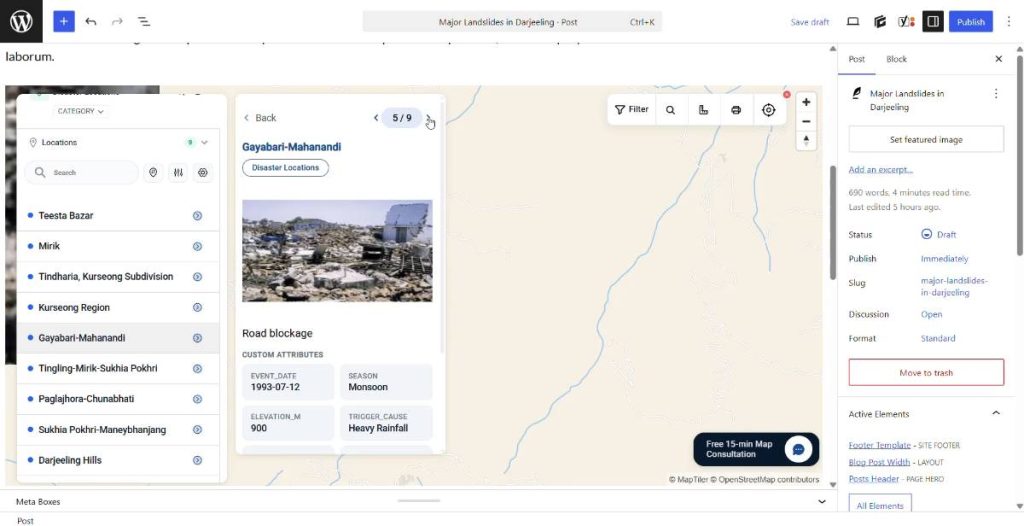Switch to the Post tab

pyautogui.click(x=856, y=59)
